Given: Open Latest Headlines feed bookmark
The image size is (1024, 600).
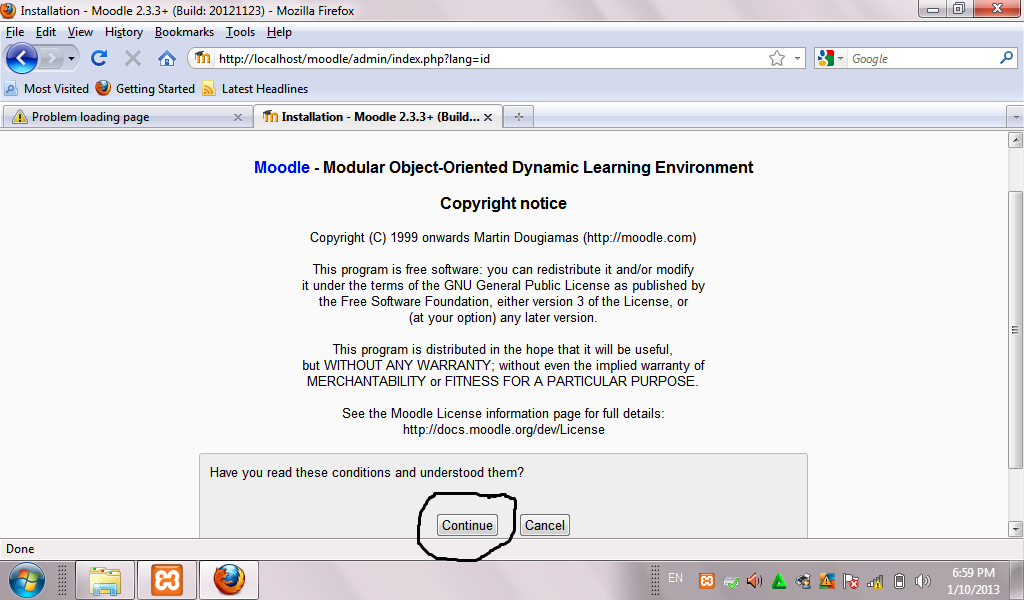Looking at the screenshot, I should point(255,89).
